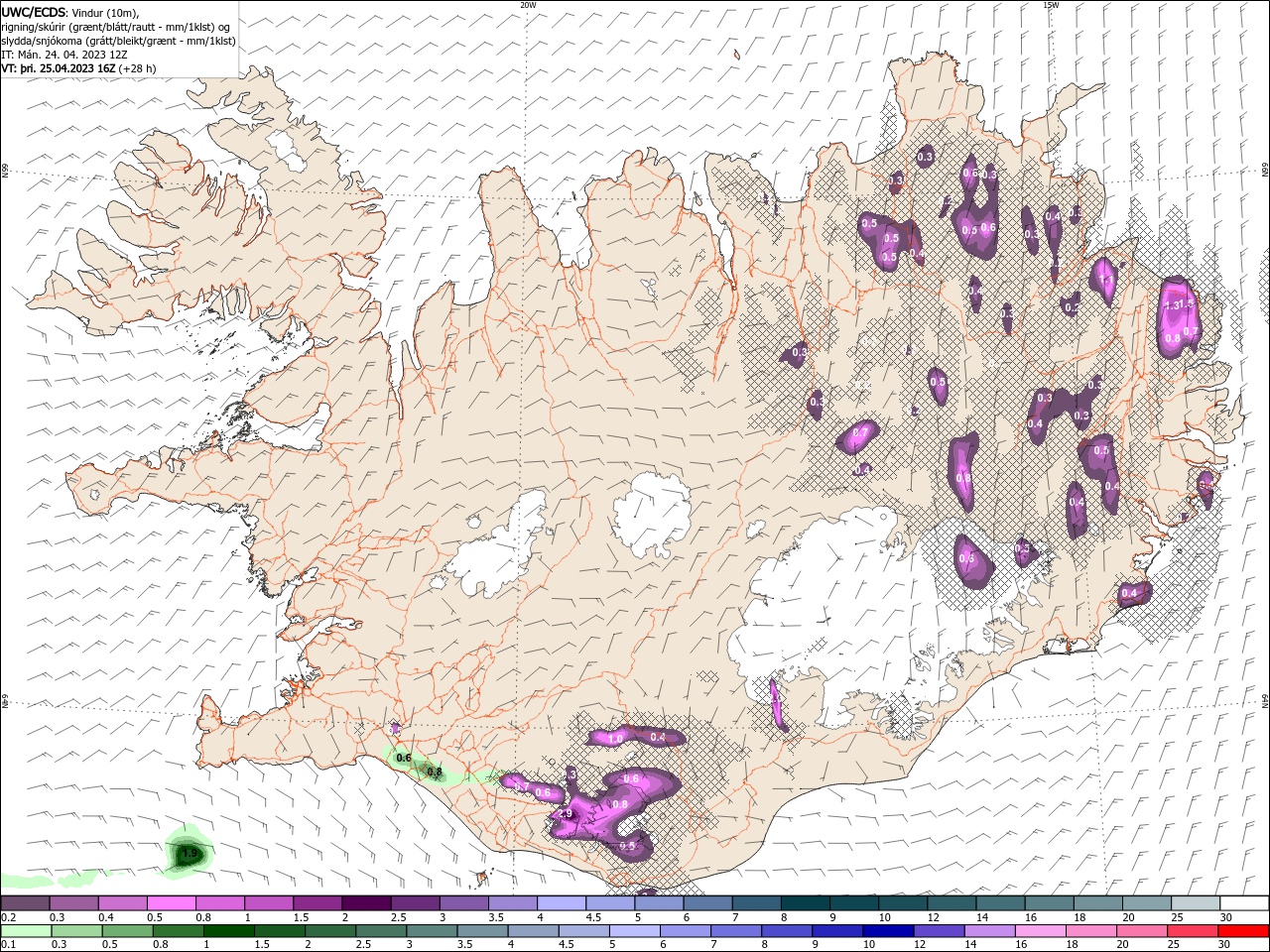Click the bright pink east coast cell labeled 1.3
Screen dimensions: 1270x952
click(x=1177, y=315)
